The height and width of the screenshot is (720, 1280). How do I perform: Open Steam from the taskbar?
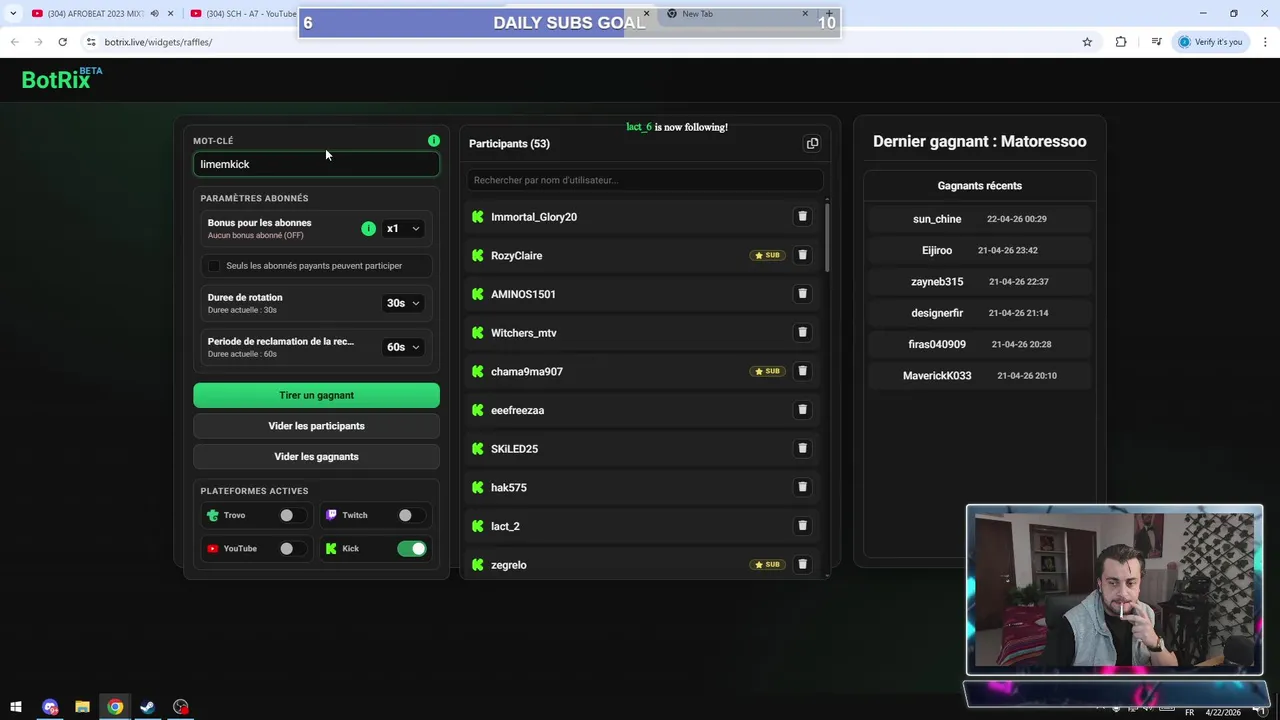(x=147, y=707)
